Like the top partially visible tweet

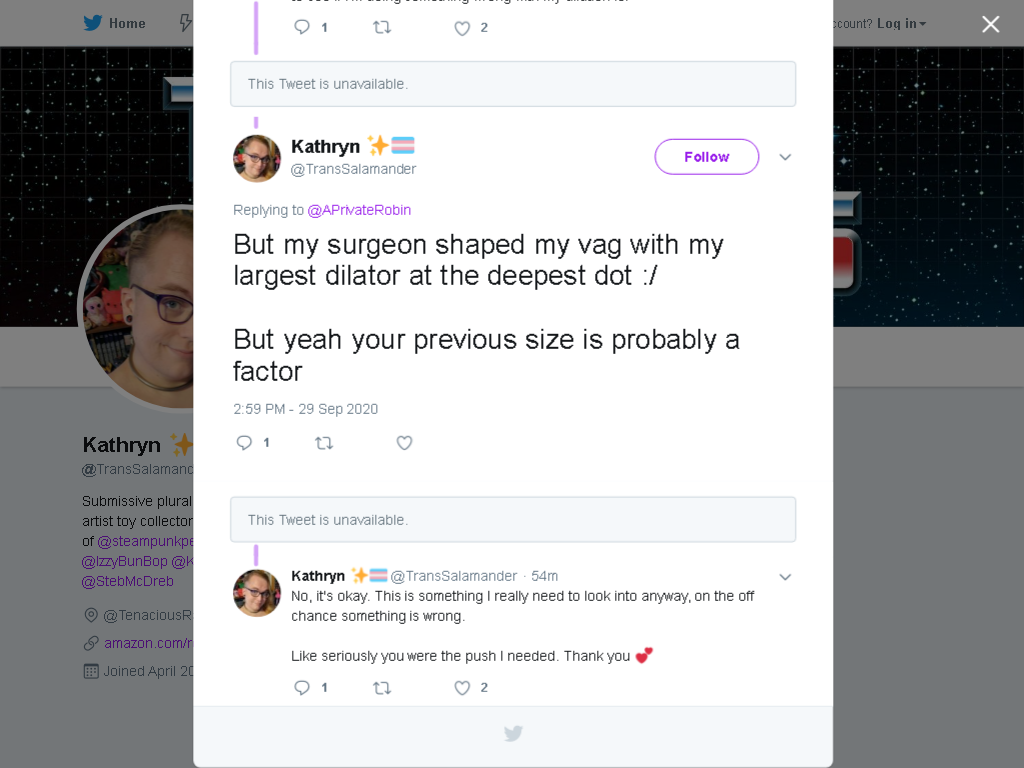(x=462, y=27)
